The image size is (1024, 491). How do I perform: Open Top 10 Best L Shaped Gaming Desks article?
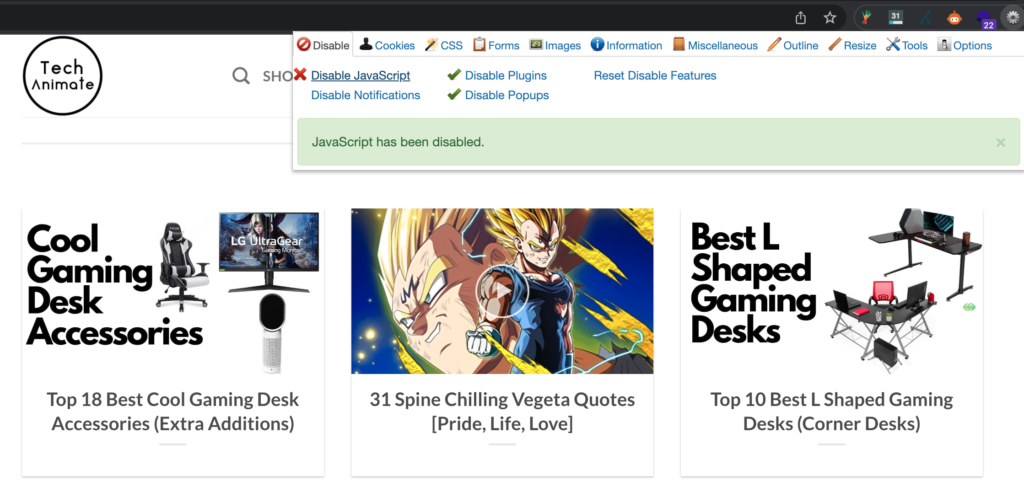click(x=831, y=412)
